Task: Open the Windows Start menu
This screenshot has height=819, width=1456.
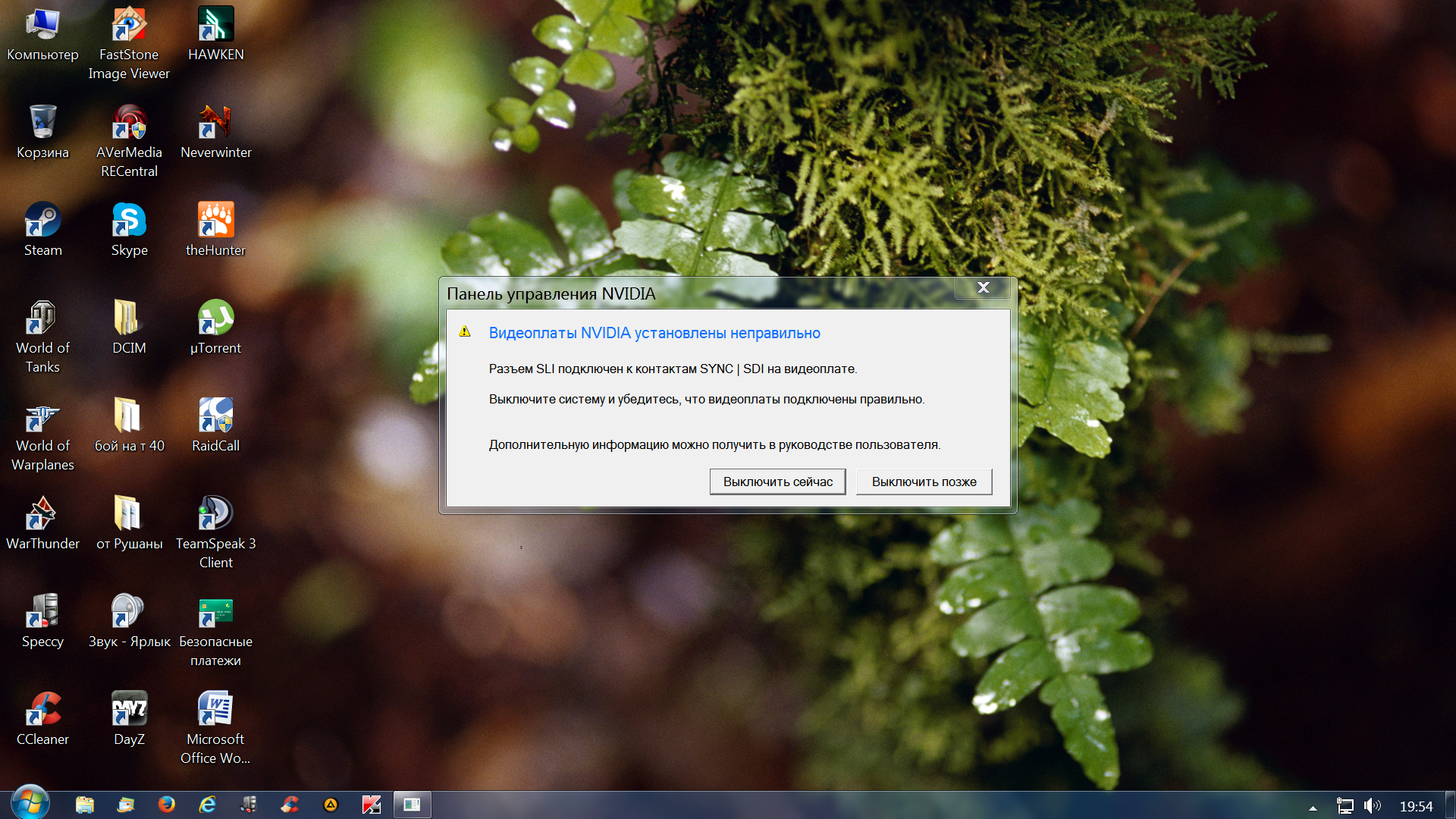Action: coord(30,804)
